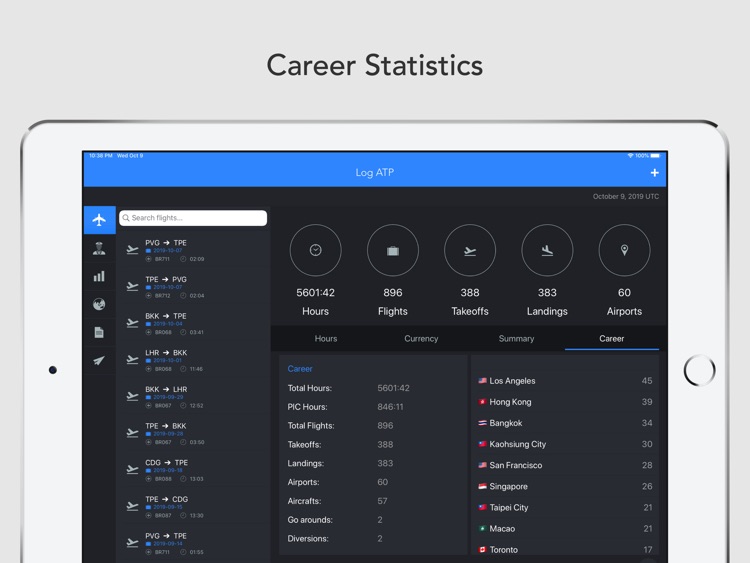Focus the Search flights field
Viewport: 750px width, 563px height.
click(x=193, y=218)
